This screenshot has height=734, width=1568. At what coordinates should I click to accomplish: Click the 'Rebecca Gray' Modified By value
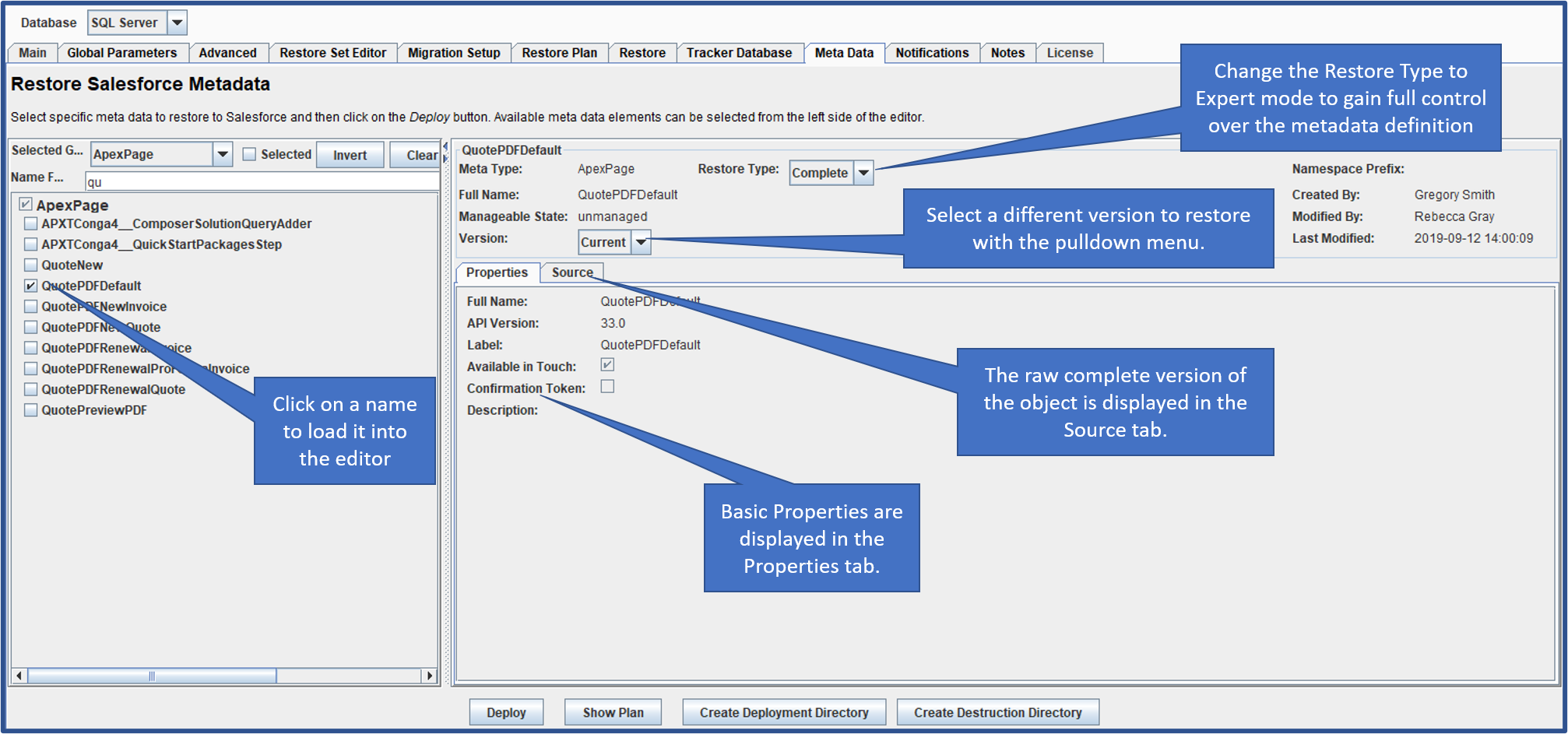tap(1454, 216)
